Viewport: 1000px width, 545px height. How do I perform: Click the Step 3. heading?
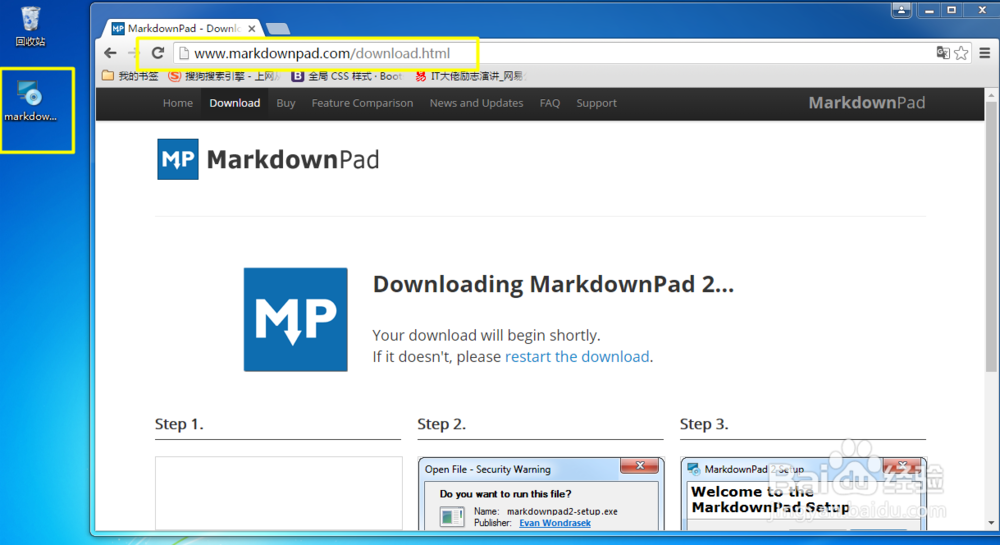click(704, 424)
